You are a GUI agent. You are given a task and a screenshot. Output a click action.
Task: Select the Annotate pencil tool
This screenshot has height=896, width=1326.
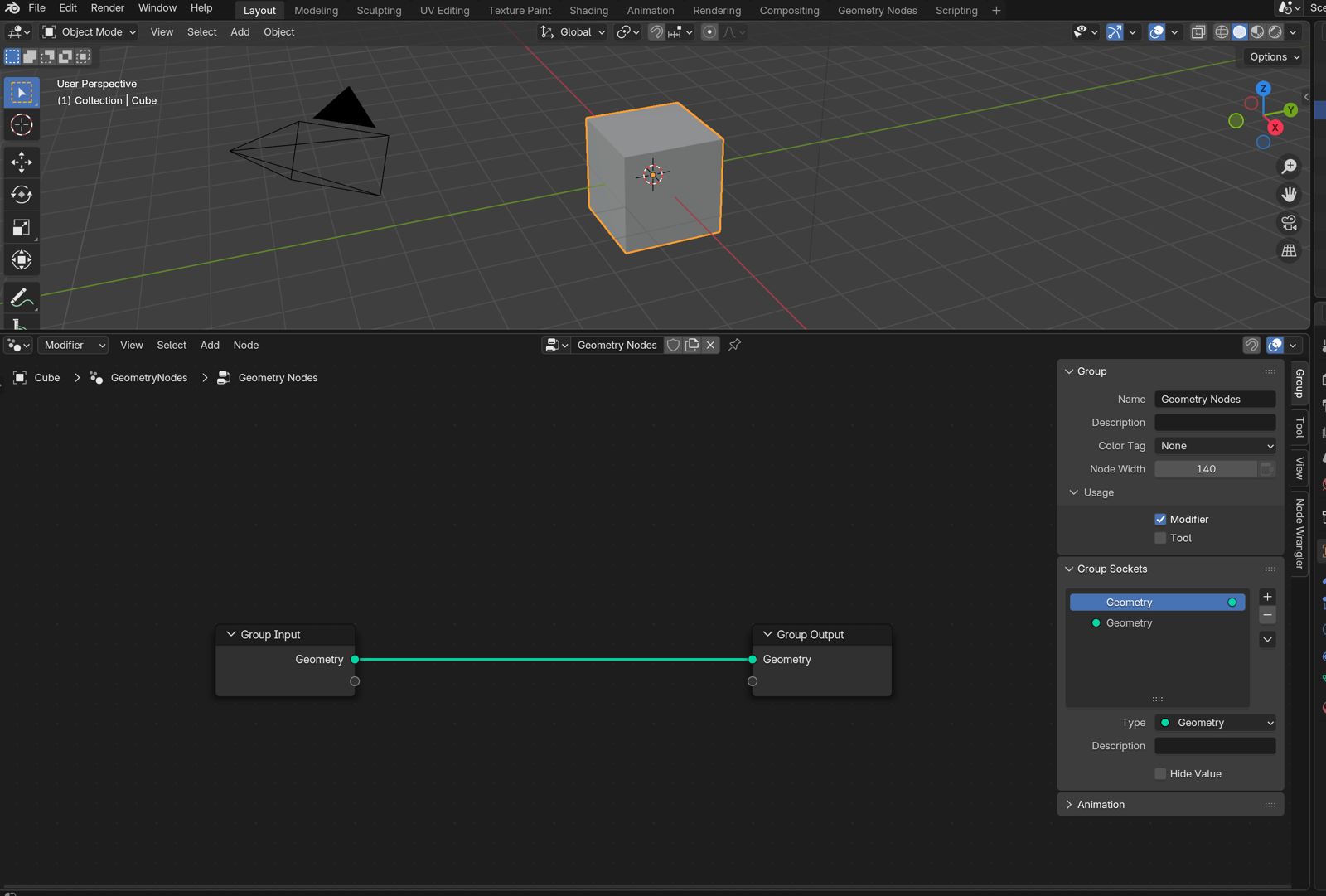[22, 298]
